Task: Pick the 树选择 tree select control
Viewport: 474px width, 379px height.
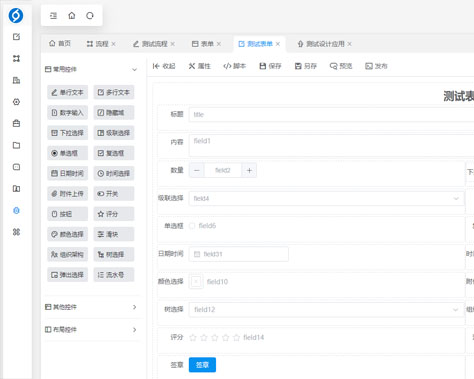Action: click(x=114, y=255)
